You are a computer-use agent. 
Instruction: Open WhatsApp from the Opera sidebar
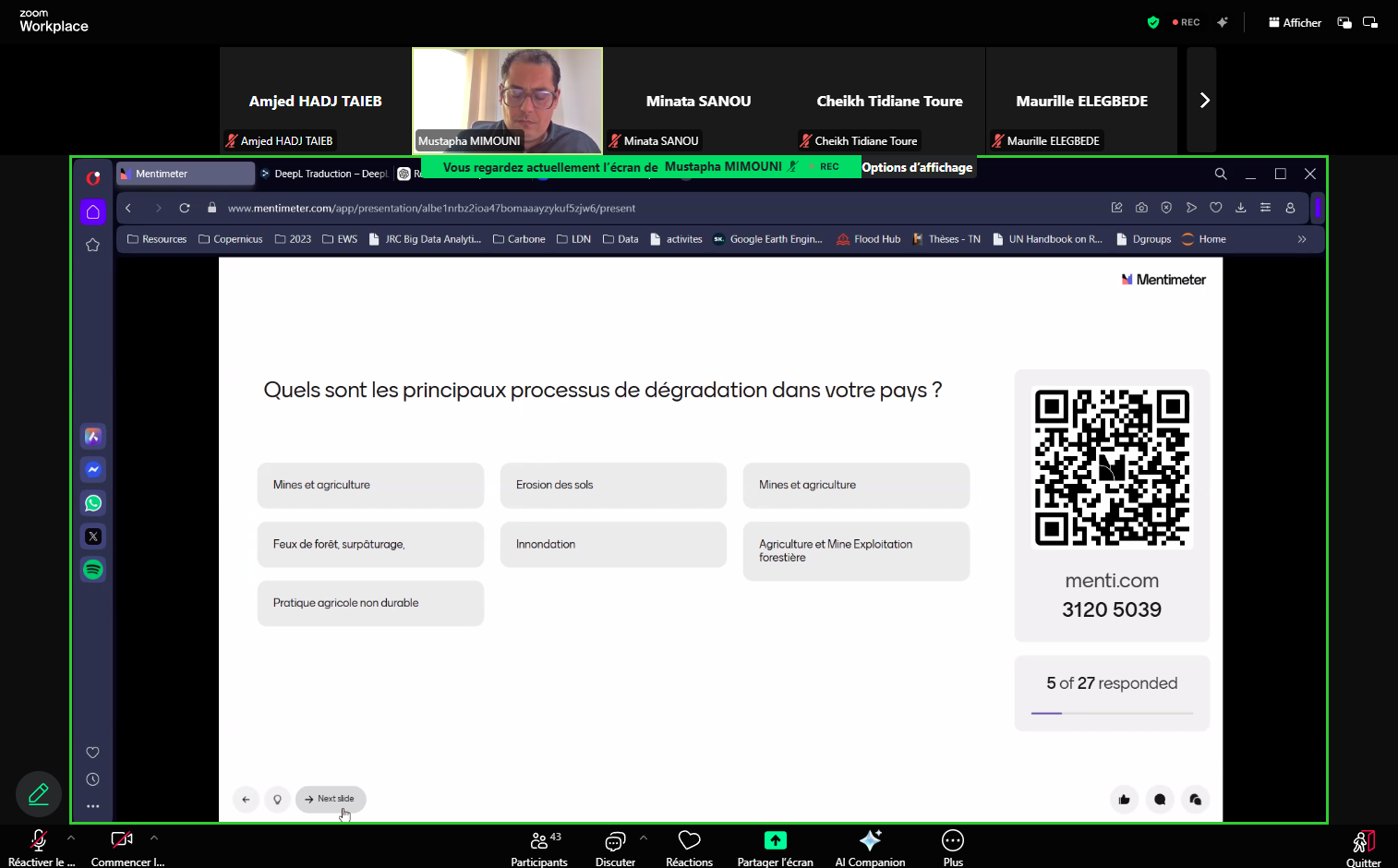point(92,502)
